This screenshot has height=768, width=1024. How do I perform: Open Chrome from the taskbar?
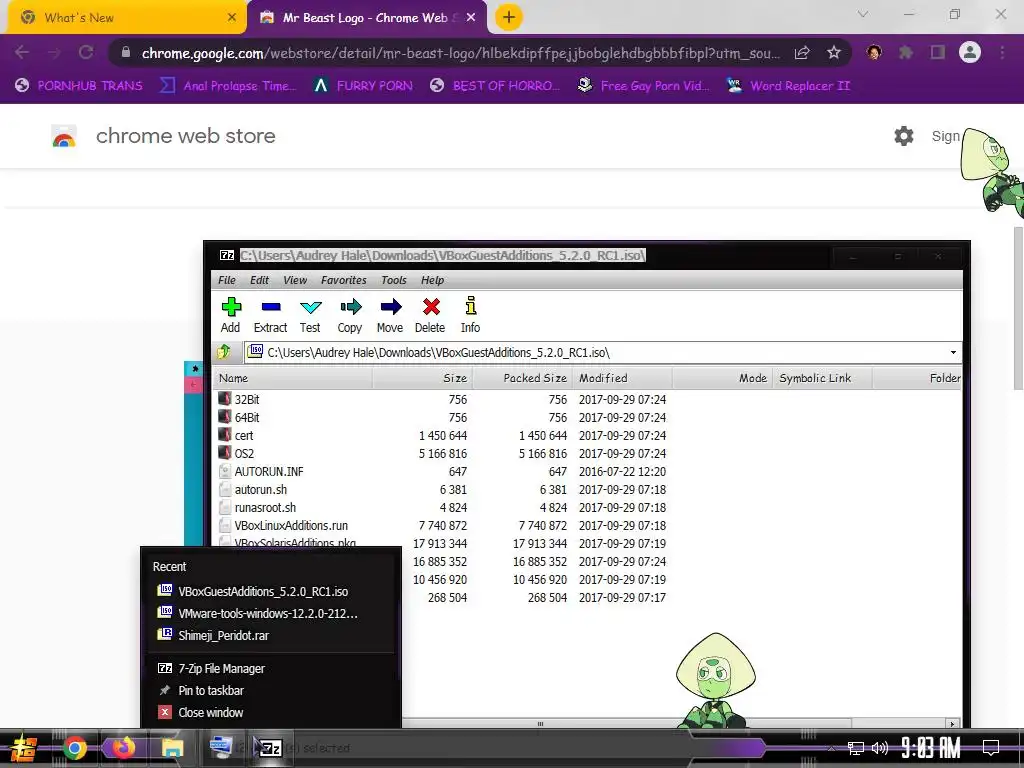74,748
